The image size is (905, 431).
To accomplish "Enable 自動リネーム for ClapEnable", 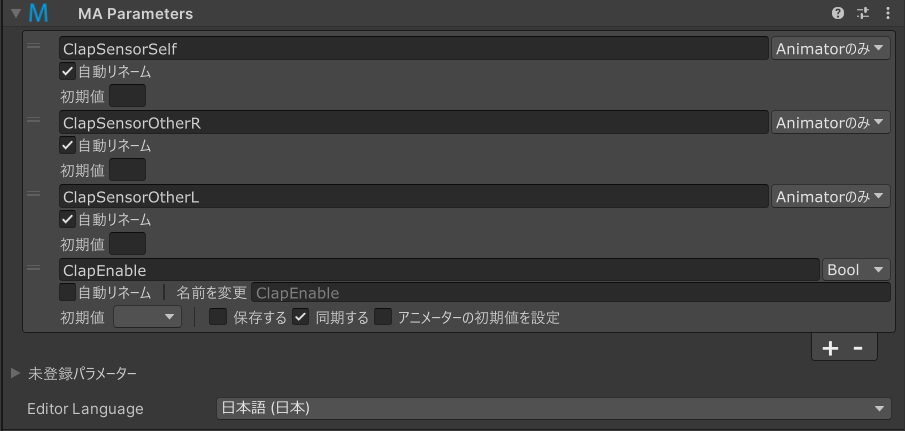I will pyautogui.click(x=68, y=293).
